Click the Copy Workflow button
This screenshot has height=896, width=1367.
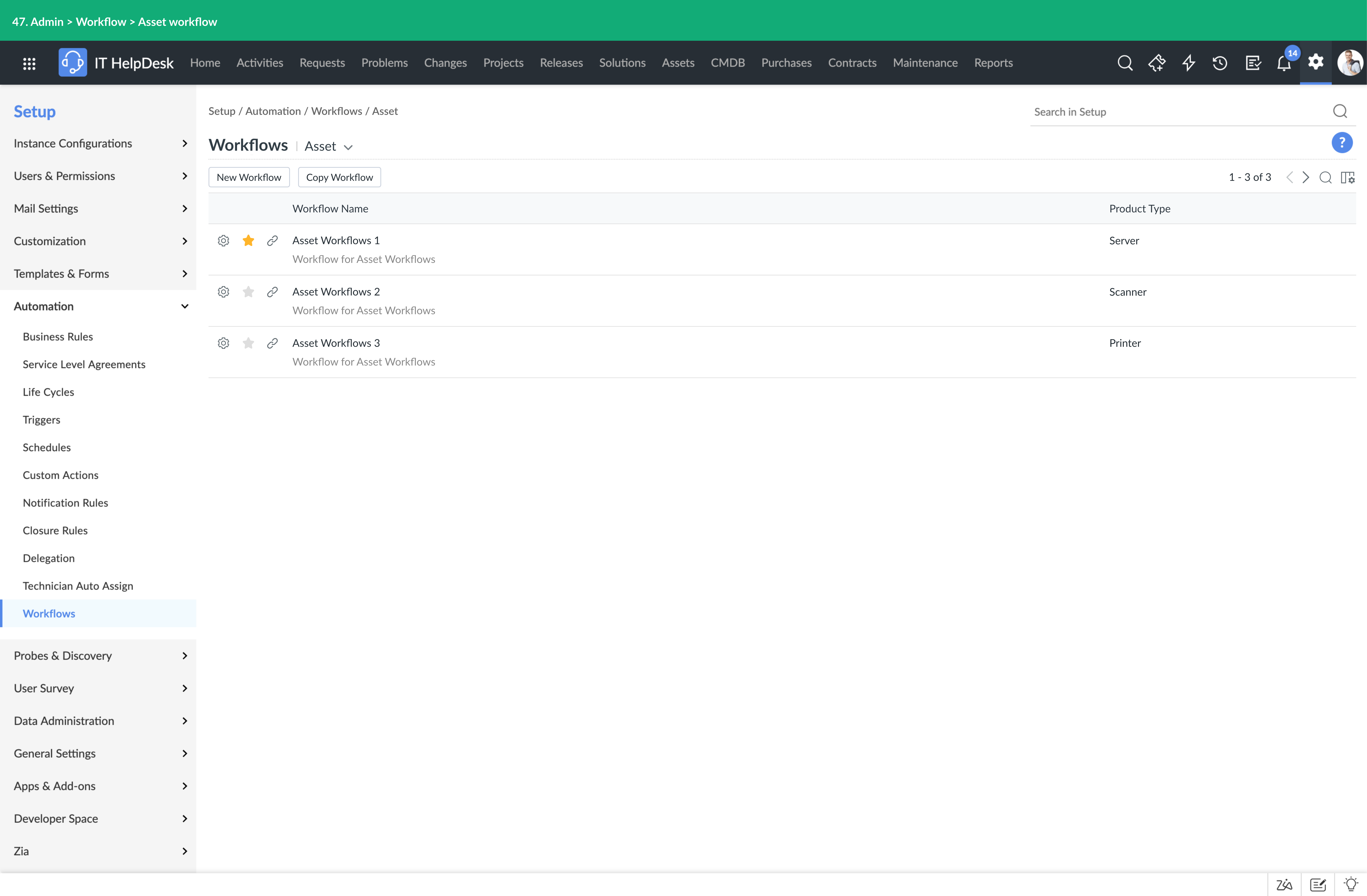tap(339, 178)
